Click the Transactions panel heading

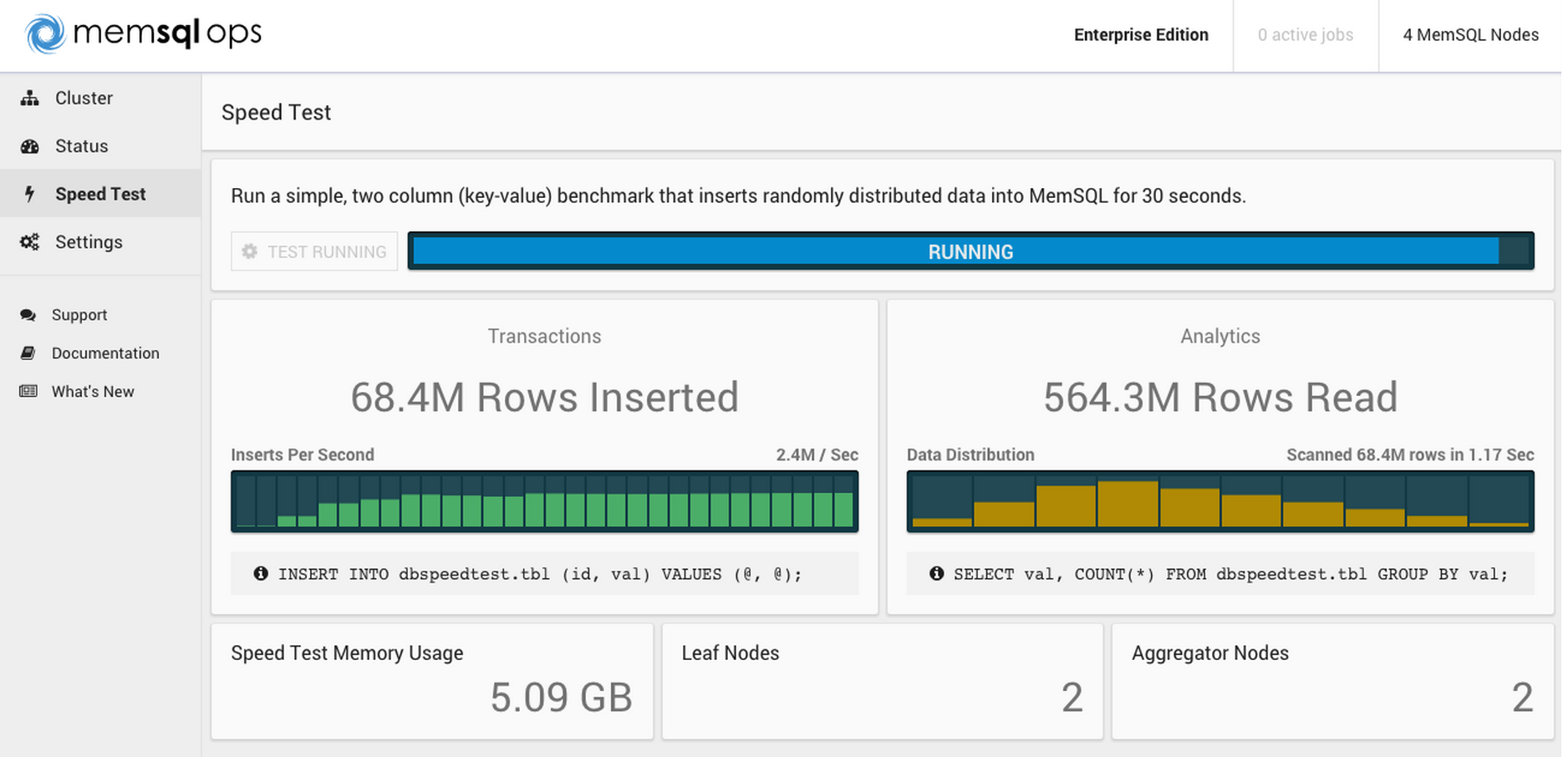click(545, 336)
